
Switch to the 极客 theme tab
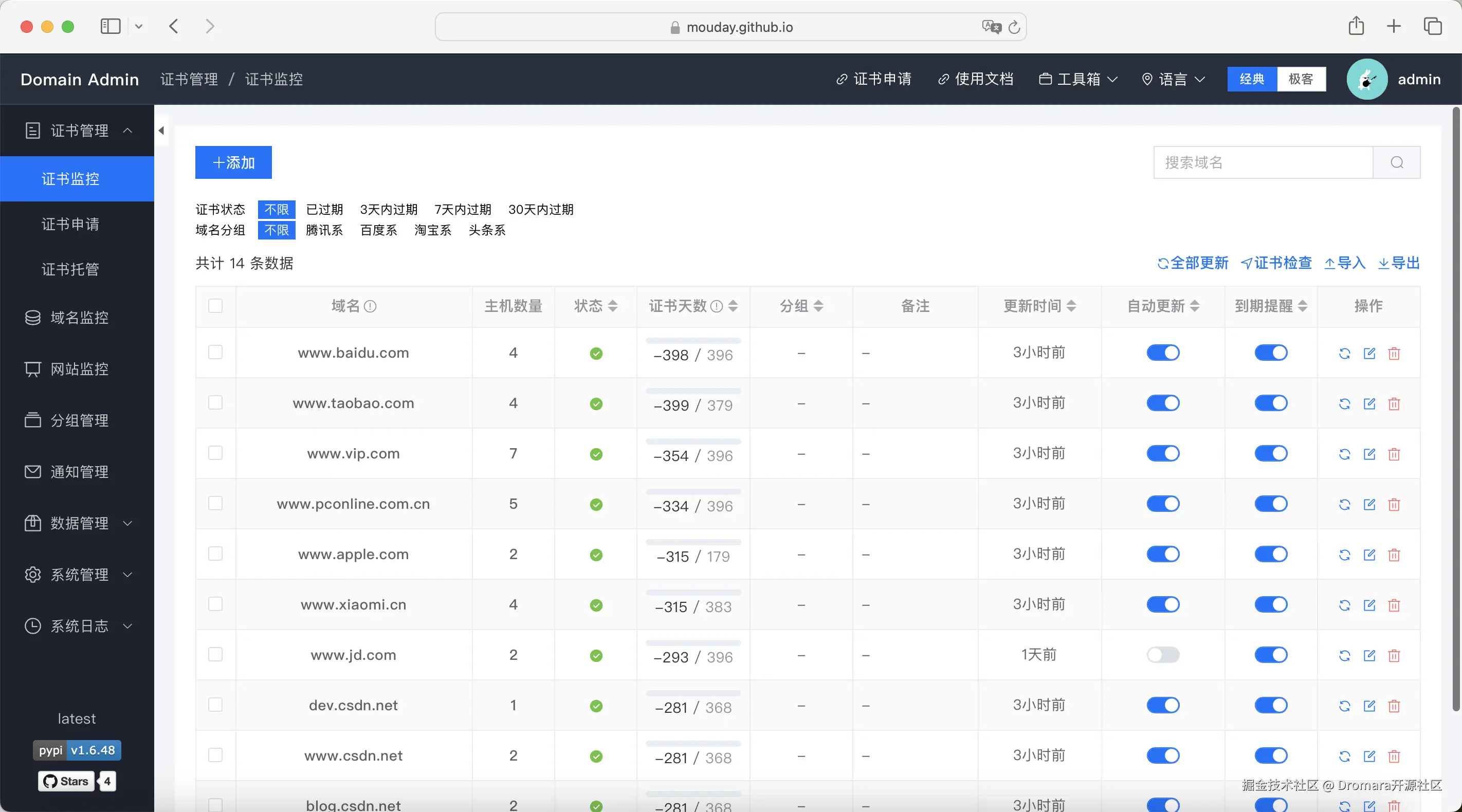[x=1301, y=80]
